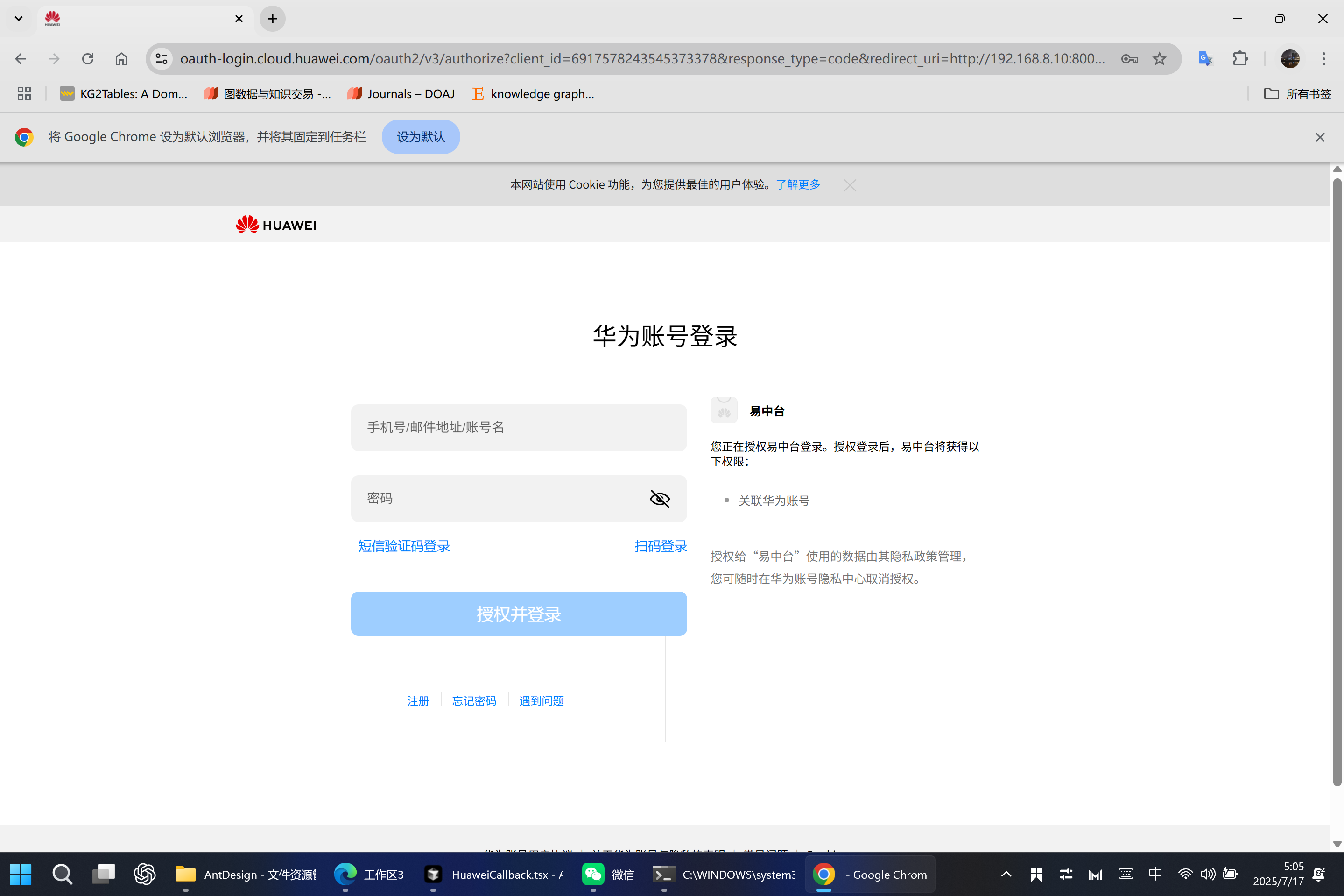The image size is (1344, 896).
Task: Switch to Edge 工作区3 window
Action: (370, 874)
